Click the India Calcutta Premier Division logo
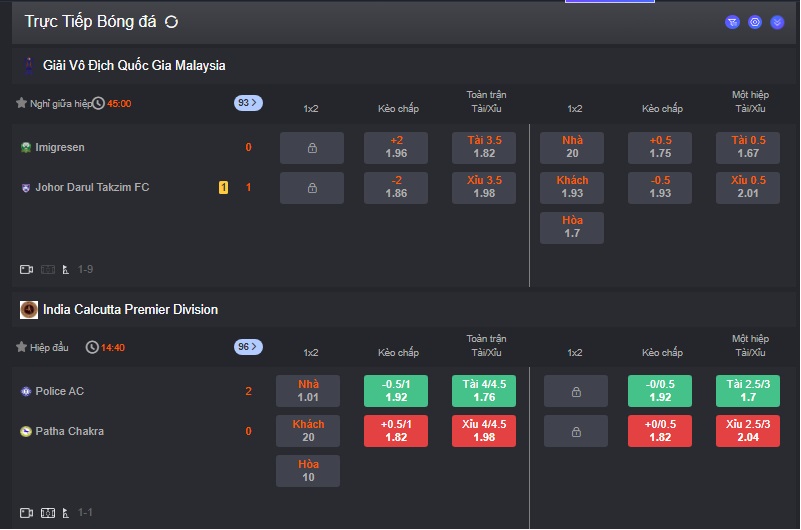801x530 pixels. click(29, 310)
